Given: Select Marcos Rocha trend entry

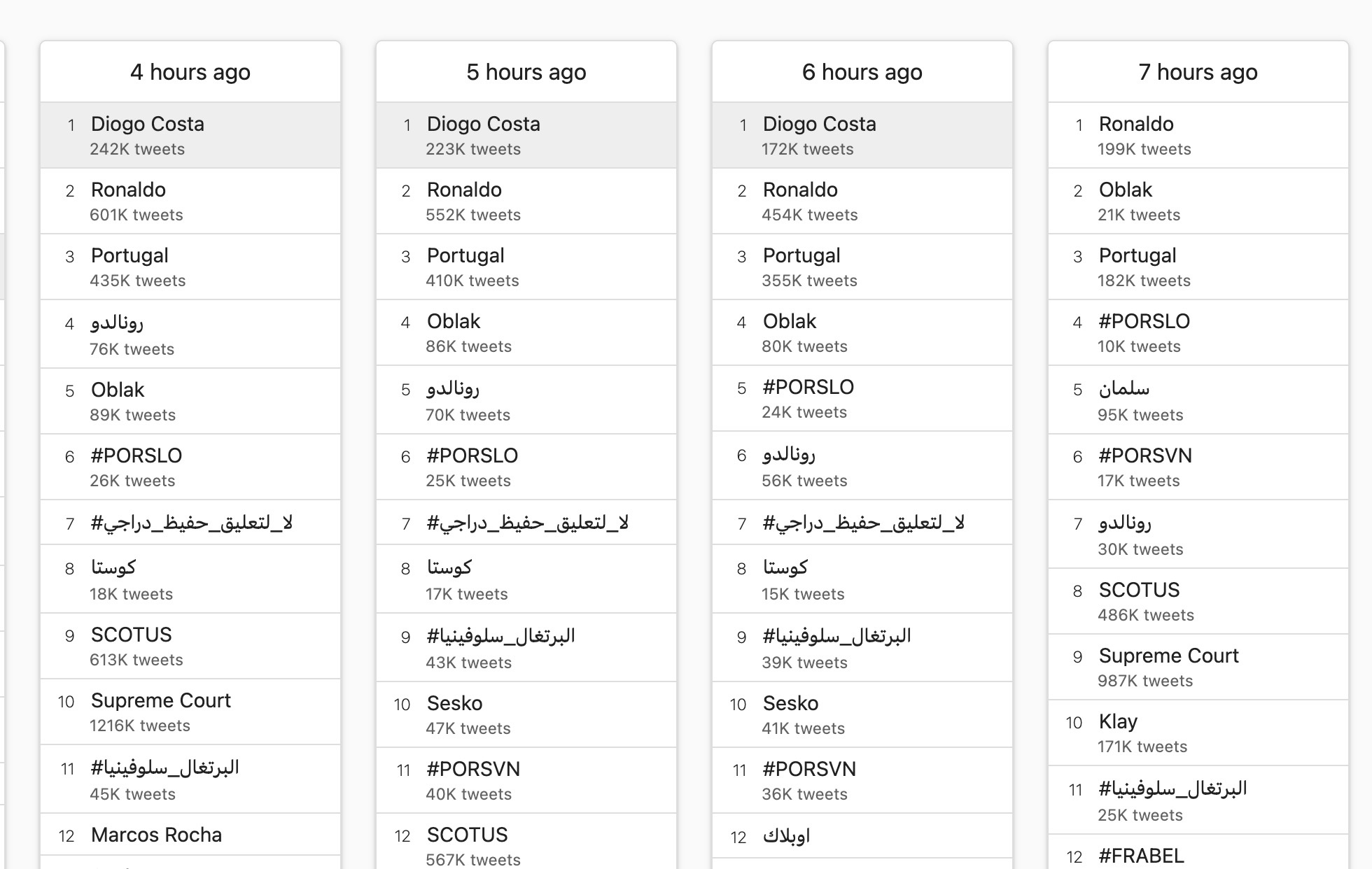Looking at the screenshot, I should pyautogui.click(x=190, y=835).
